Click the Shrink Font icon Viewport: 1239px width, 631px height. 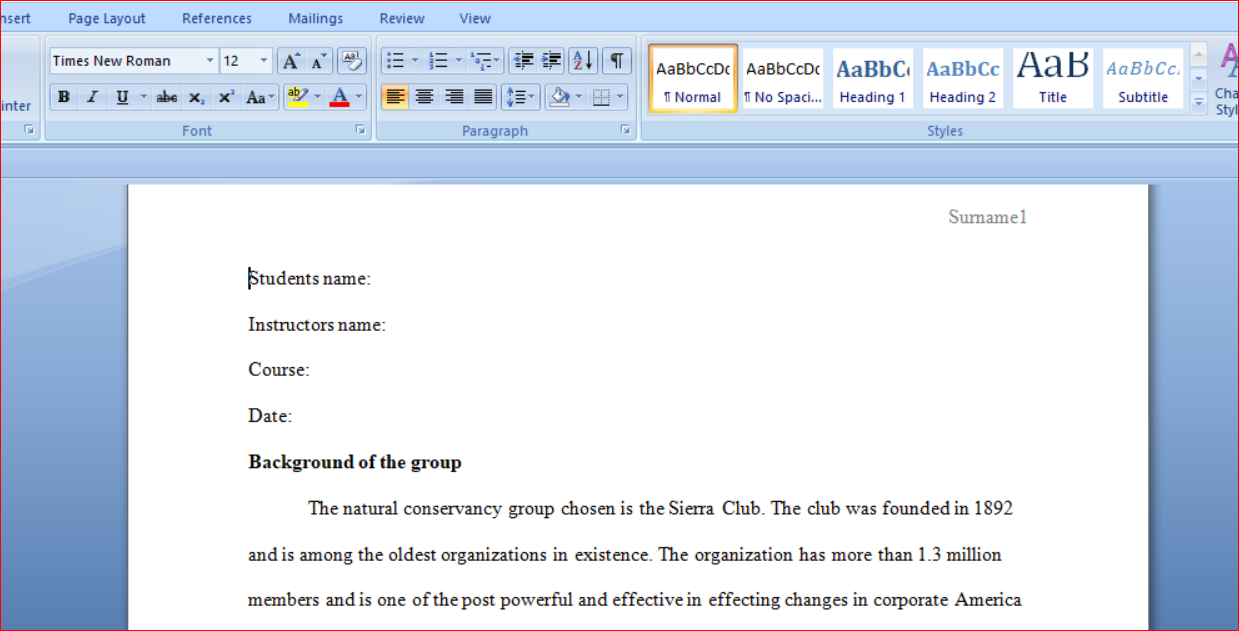(x=318, y=61)
